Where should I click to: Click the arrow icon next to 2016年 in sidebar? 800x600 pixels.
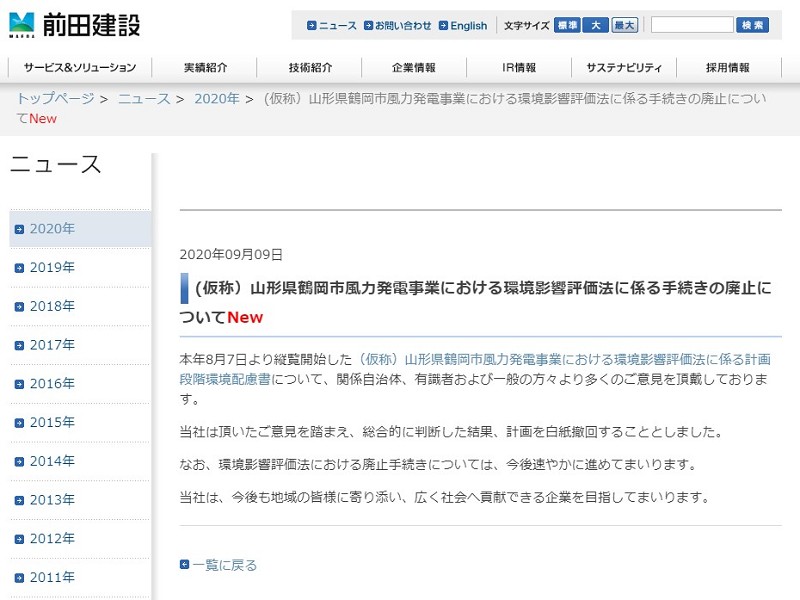[x=20, y=384]
